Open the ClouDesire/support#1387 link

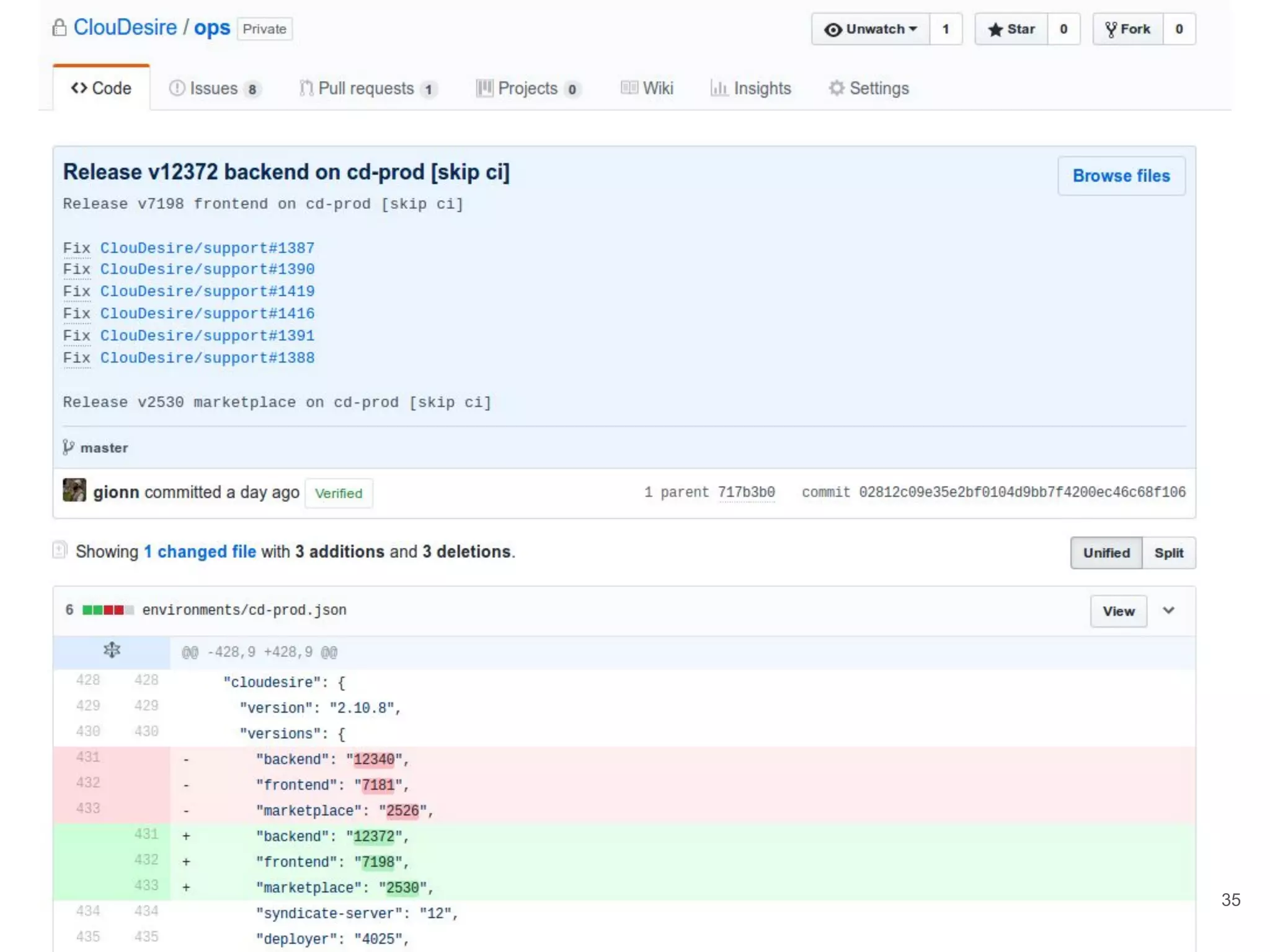tap(207, 248)
